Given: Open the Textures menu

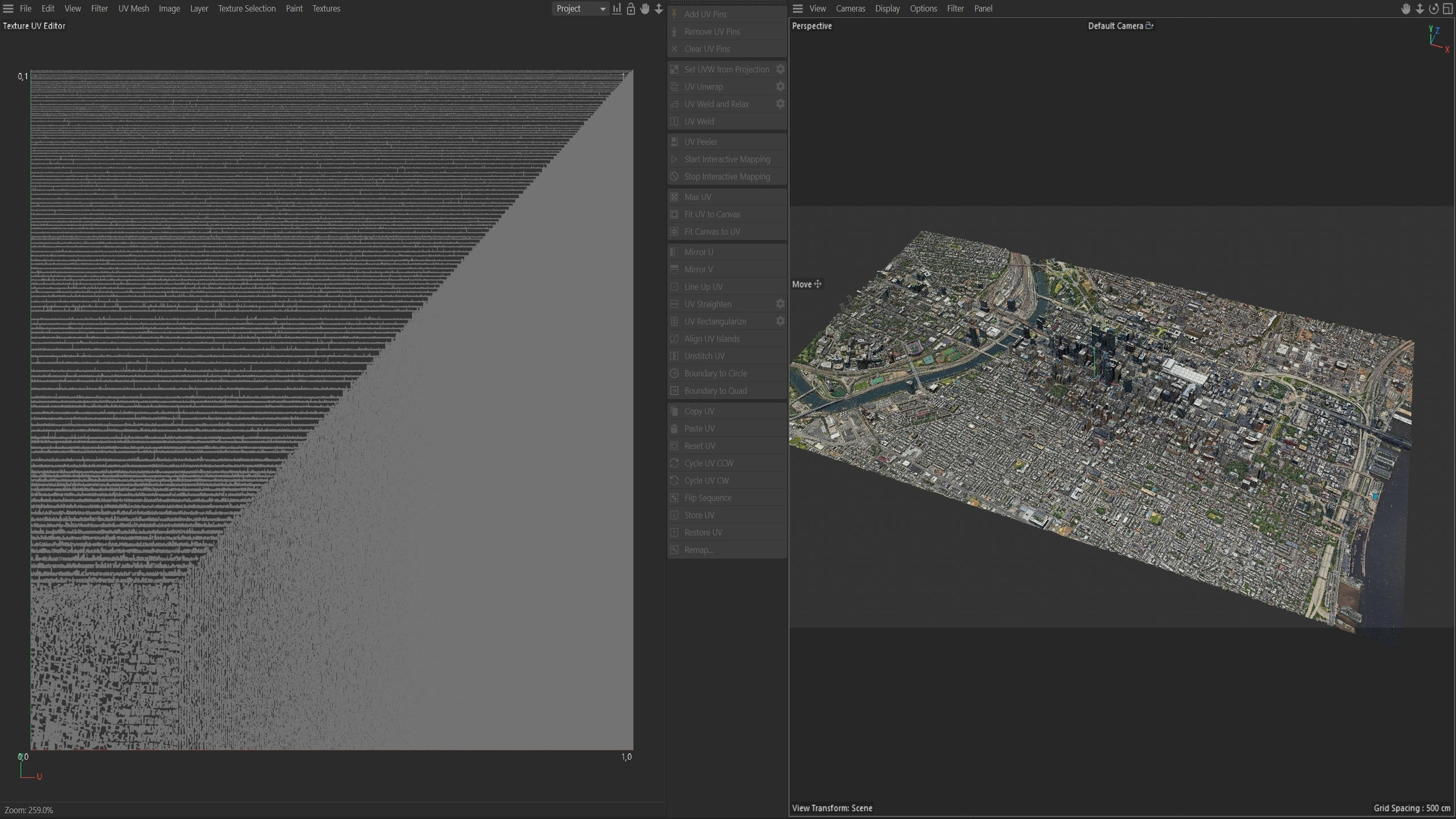Looking at the screenshot, I should point(326,9).
